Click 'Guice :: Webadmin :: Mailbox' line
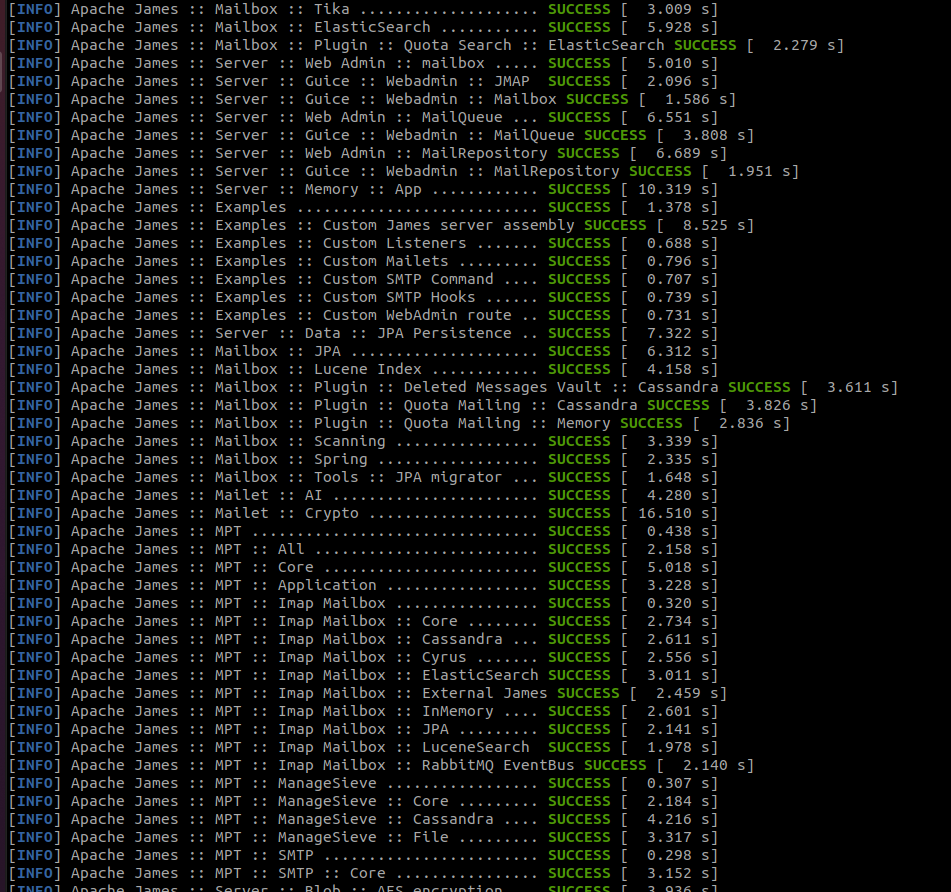951x892 pixels. (x=372, y=99)
